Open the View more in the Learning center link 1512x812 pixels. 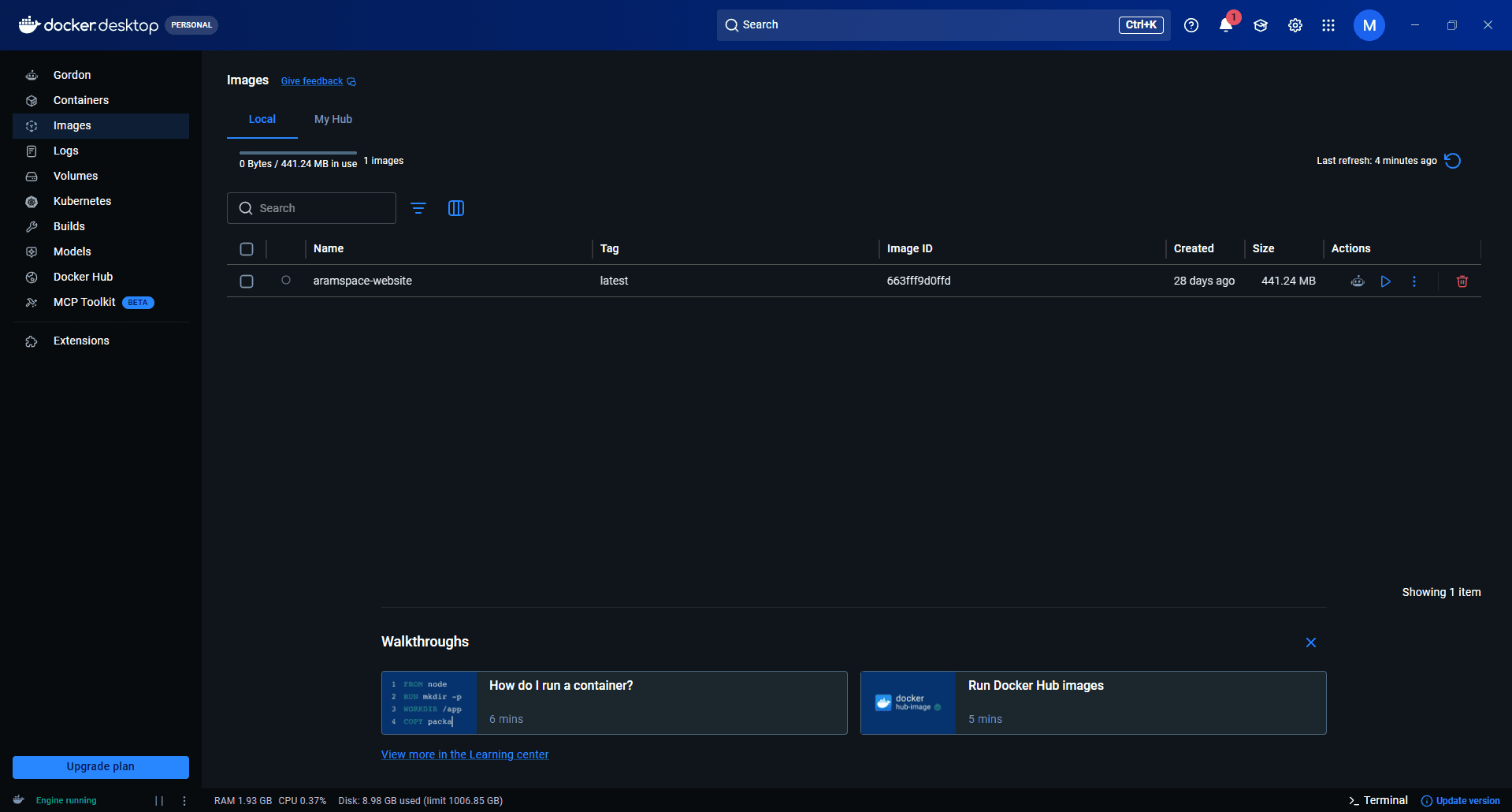465,754
